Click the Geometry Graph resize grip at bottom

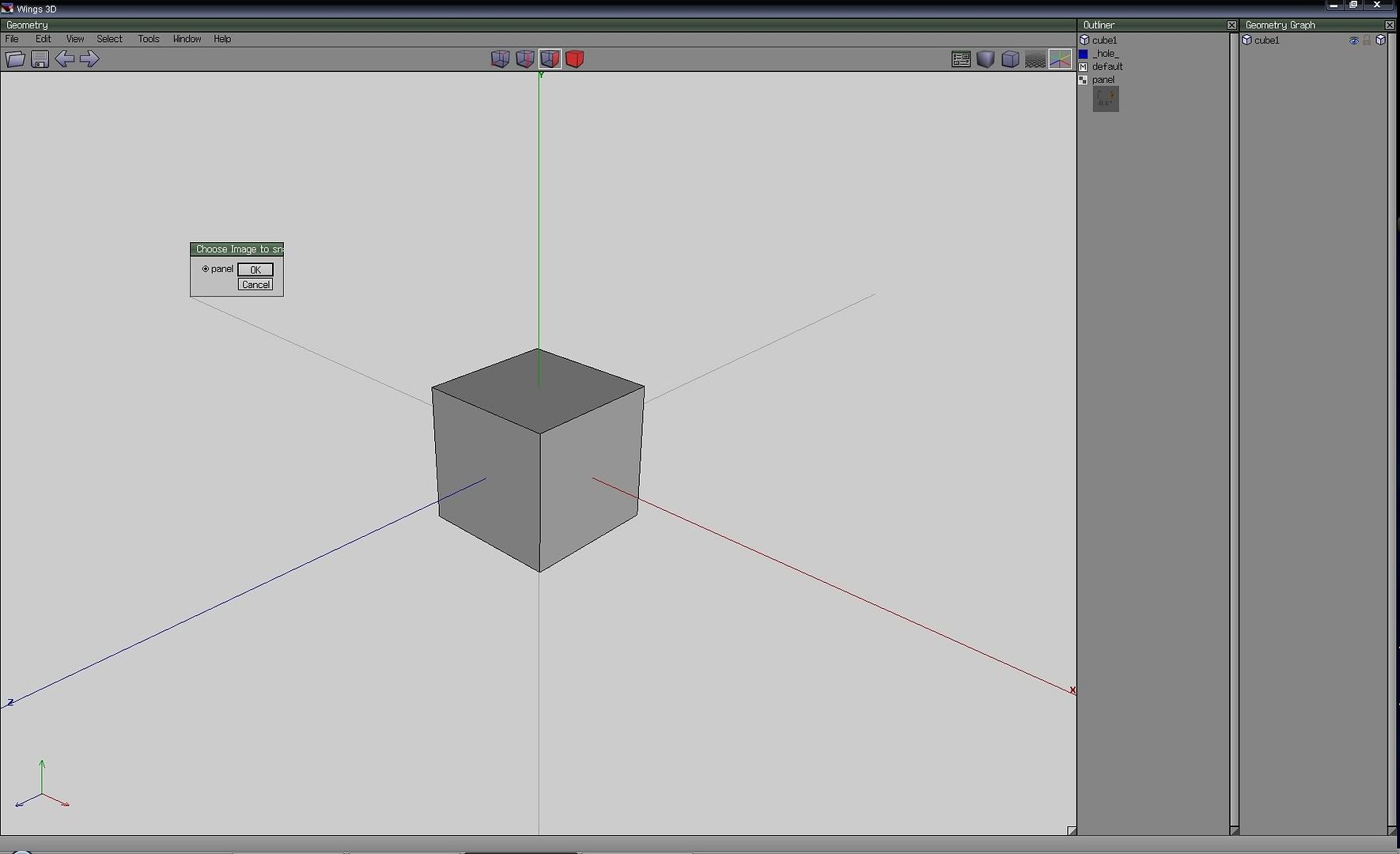tap(1393, 831)
